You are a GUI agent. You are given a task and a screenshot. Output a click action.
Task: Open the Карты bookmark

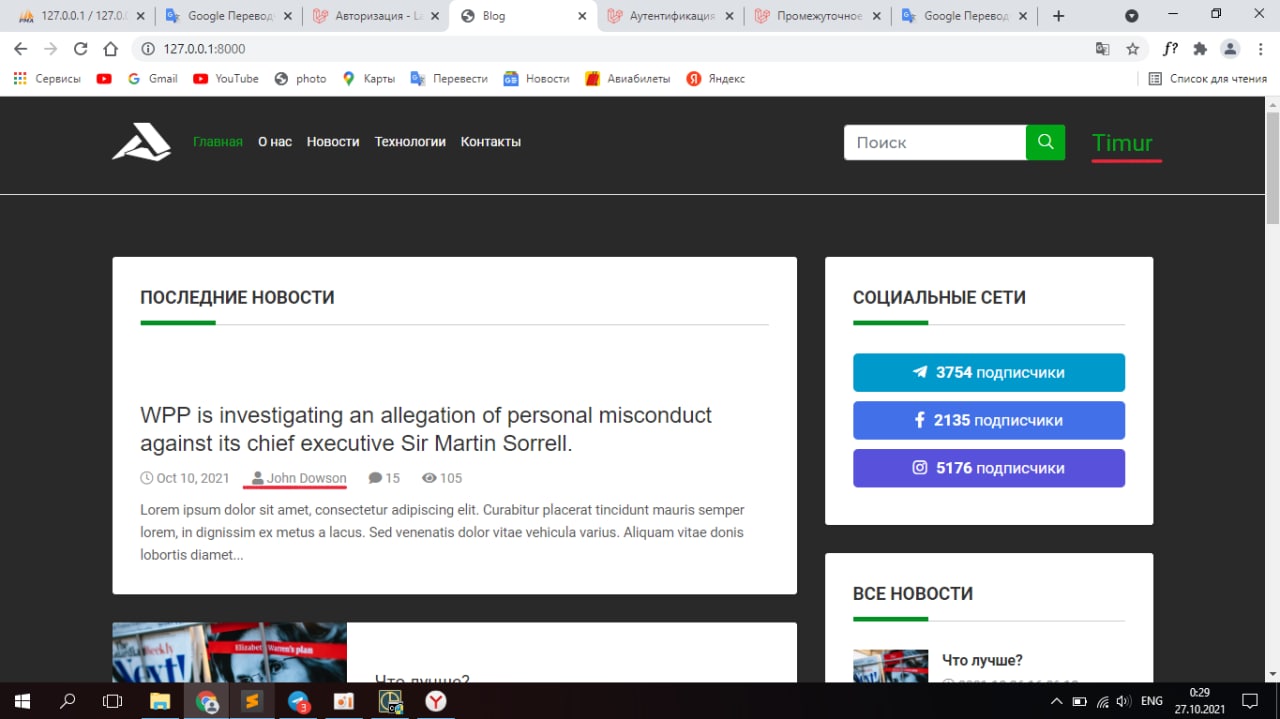[369, 78]
